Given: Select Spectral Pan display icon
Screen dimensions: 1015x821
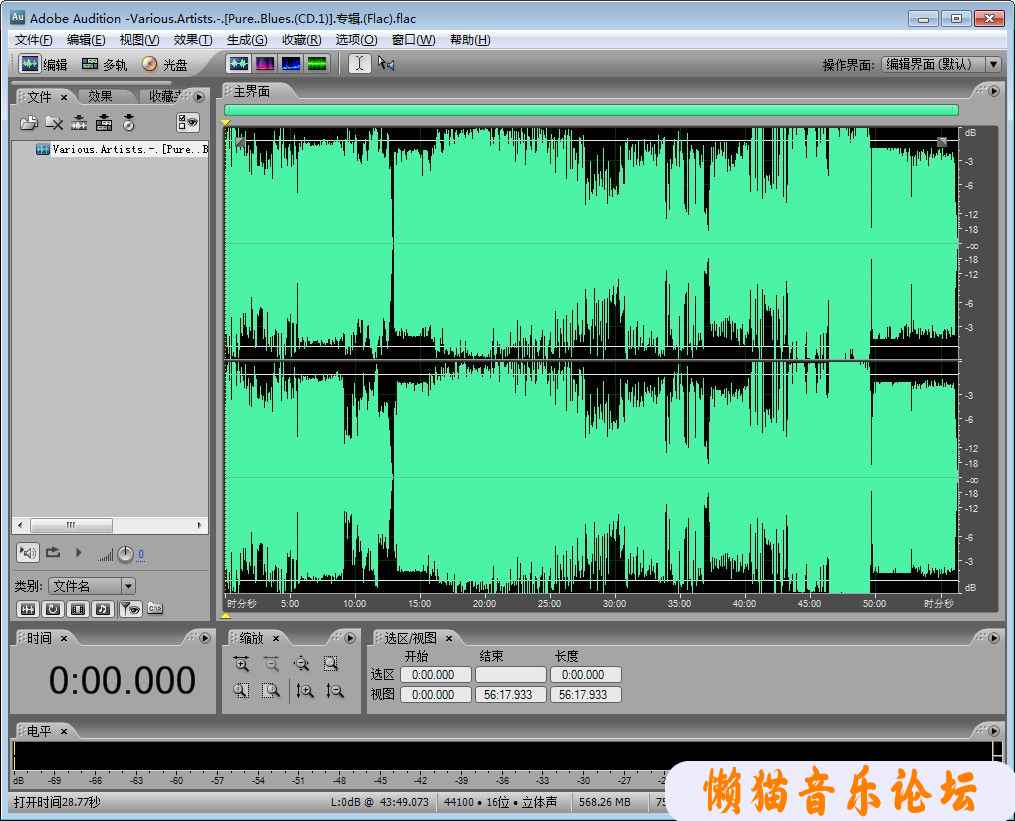Looking at the screenshot, I should pyautogui.click(x=291, y=63).
